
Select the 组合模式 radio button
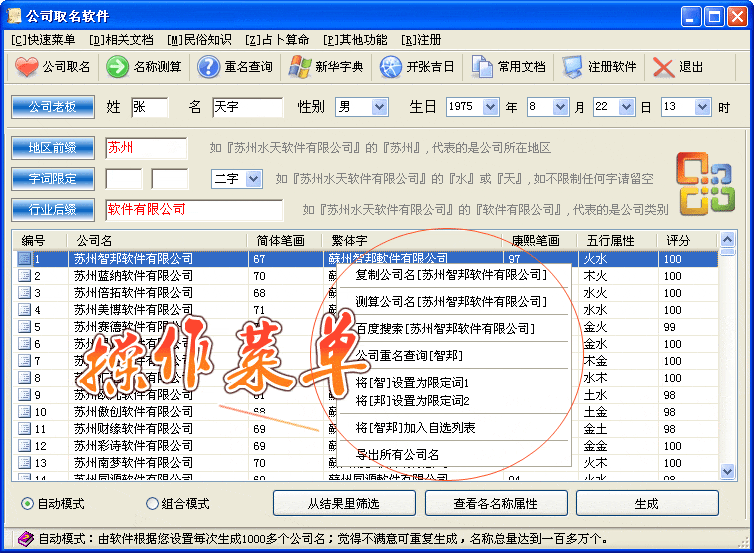click(152, 504)
